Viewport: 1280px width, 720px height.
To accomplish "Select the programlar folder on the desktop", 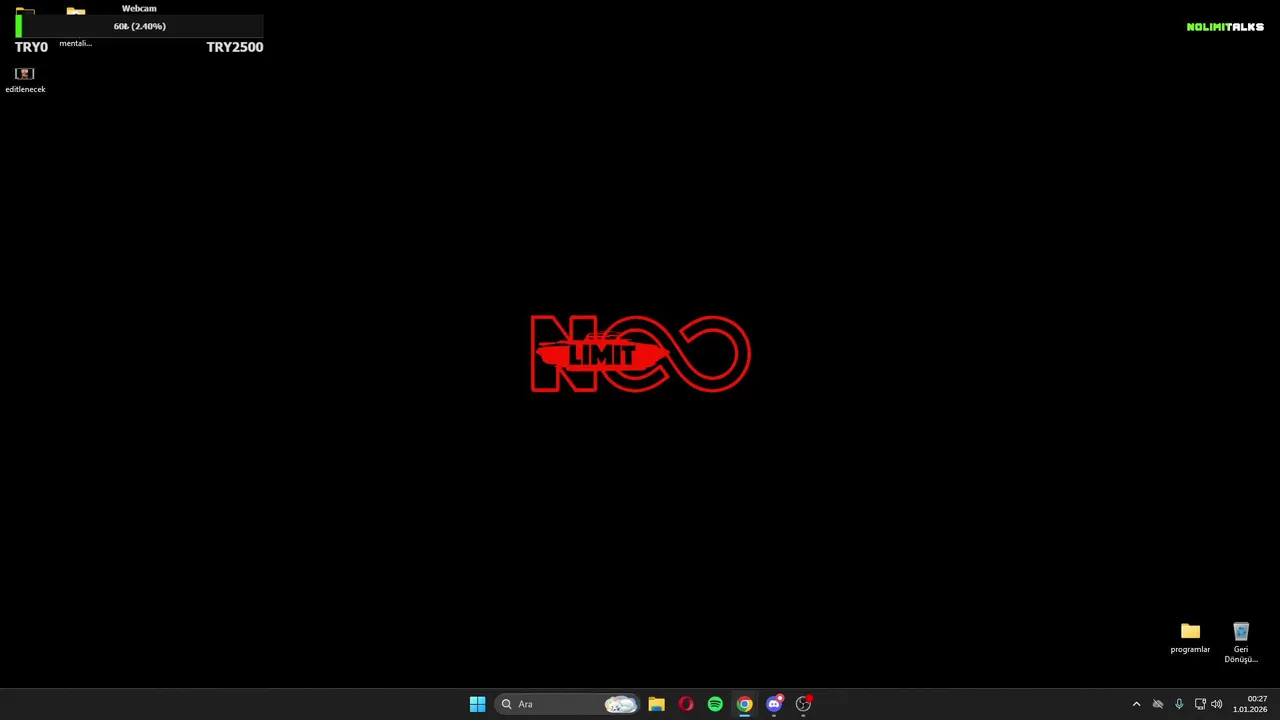I will [x=1190, y=638].
